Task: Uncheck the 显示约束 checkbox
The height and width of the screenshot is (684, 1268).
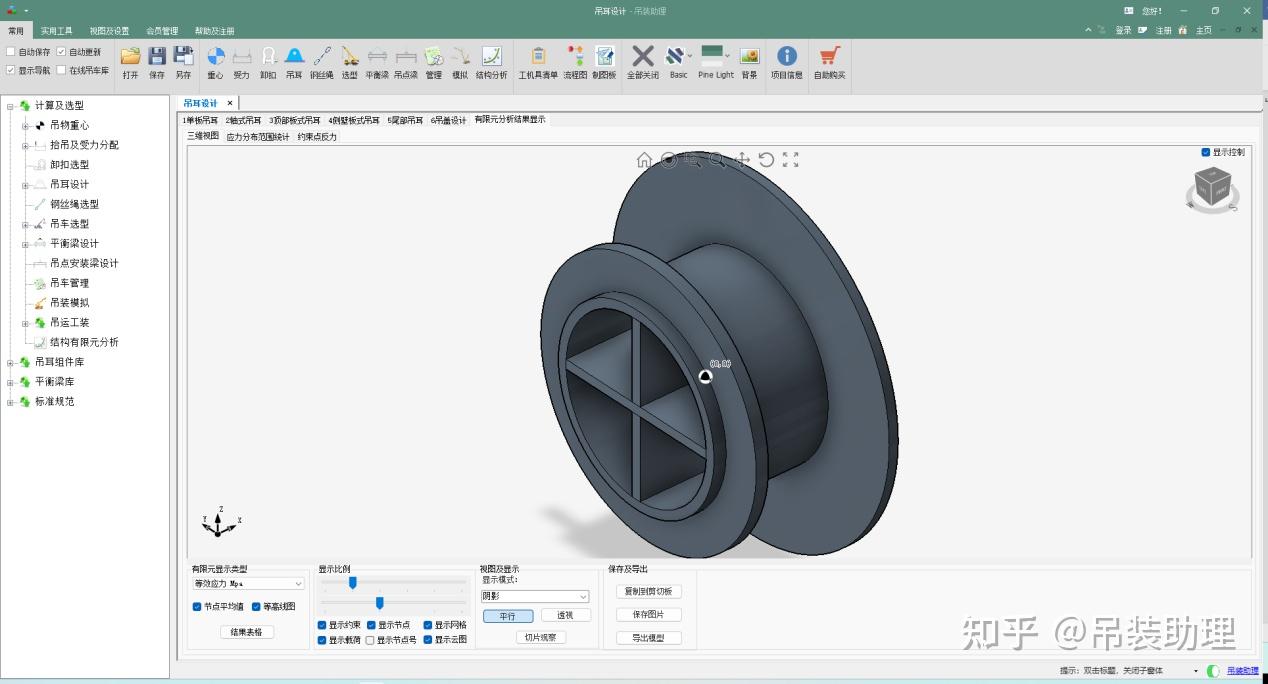Action: coord(322,625)
